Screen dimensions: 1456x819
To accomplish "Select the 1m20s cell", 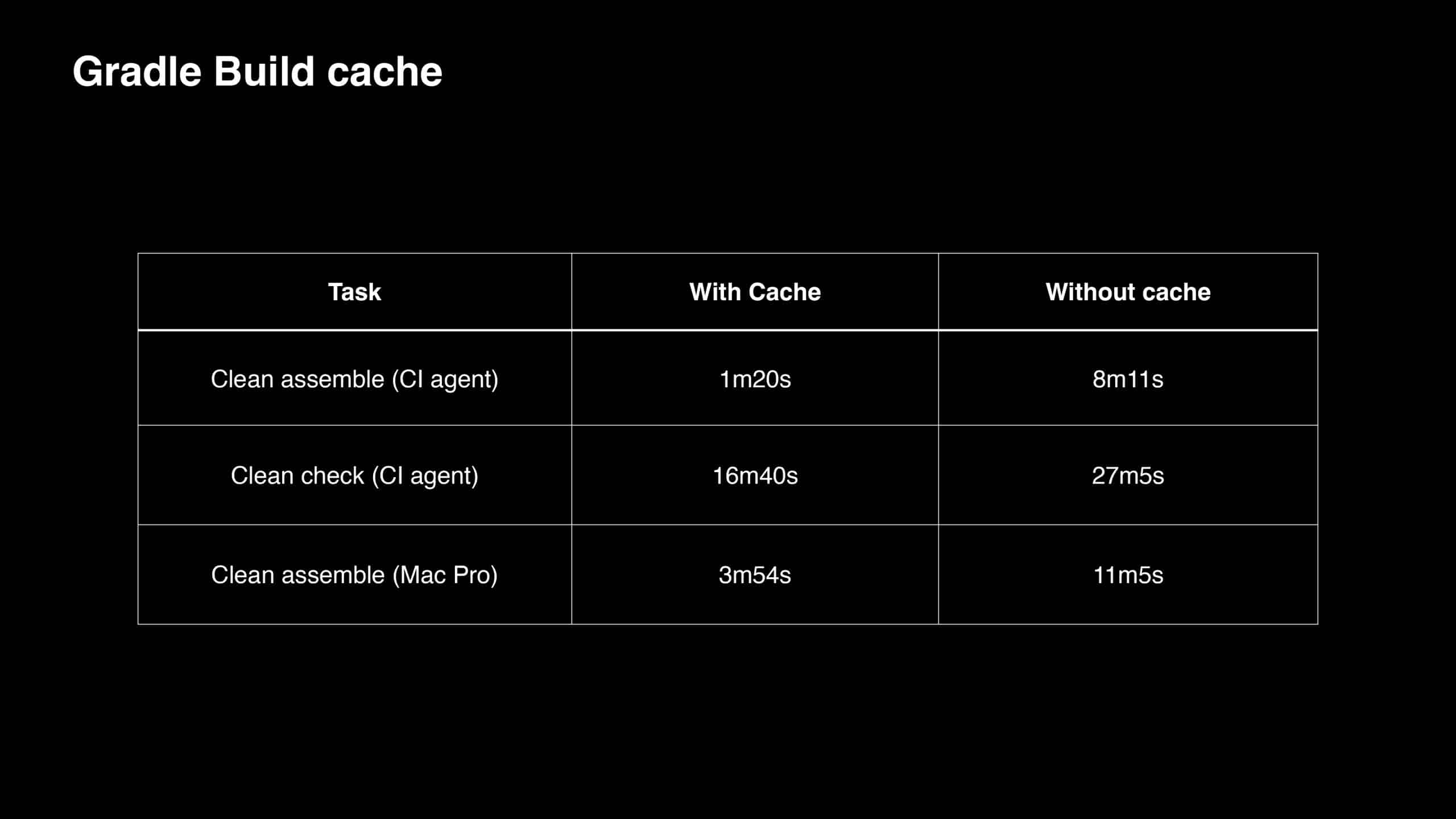I will click(x=755, y=379).
